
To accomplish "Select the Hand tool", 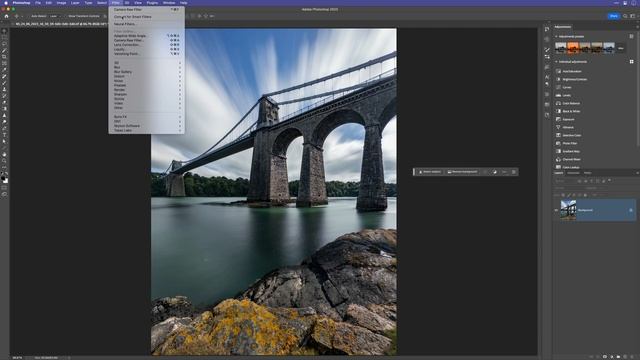I will click(4, 155).
